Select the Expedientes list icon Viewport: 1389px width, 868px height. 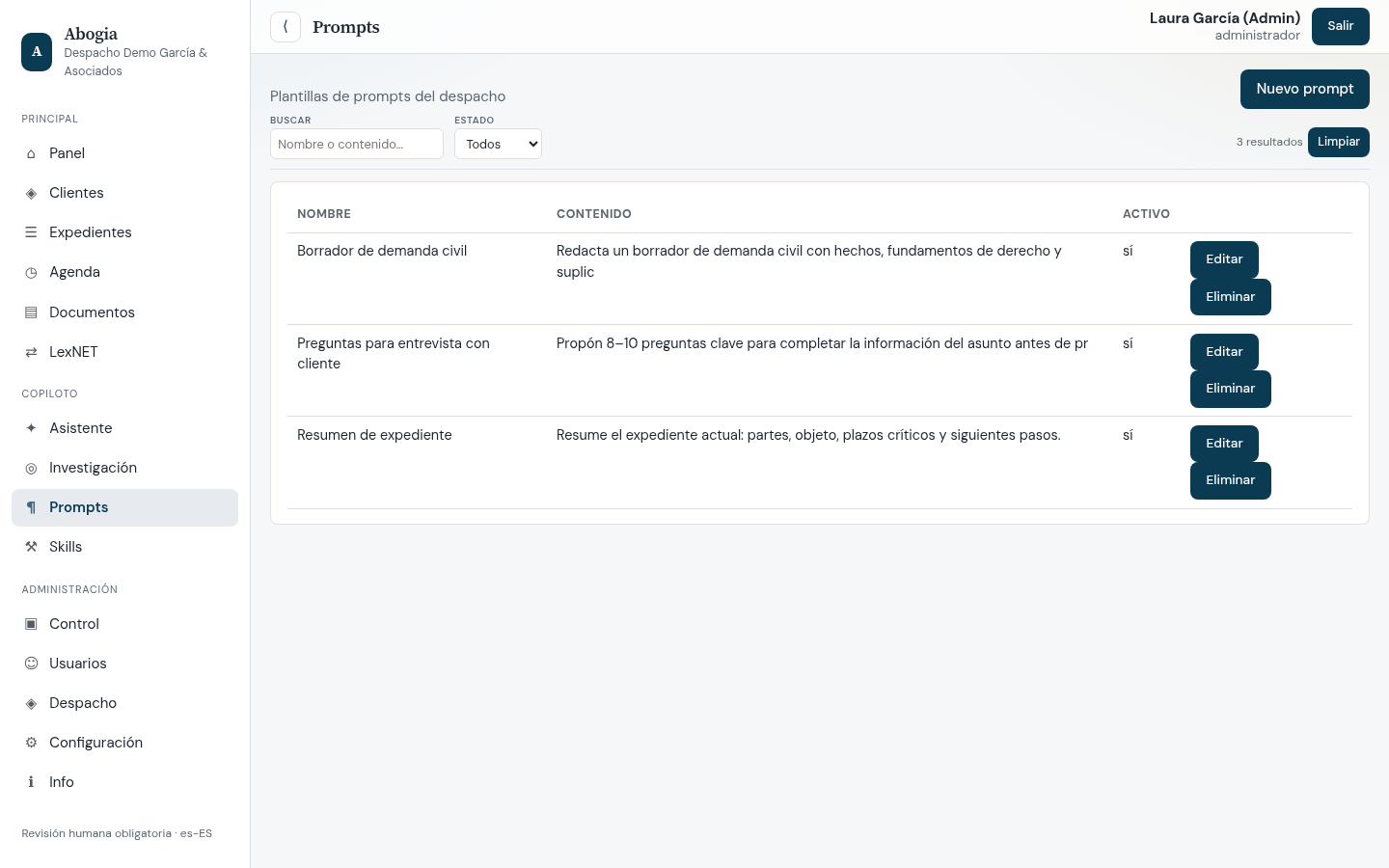[x=31, y=232]
